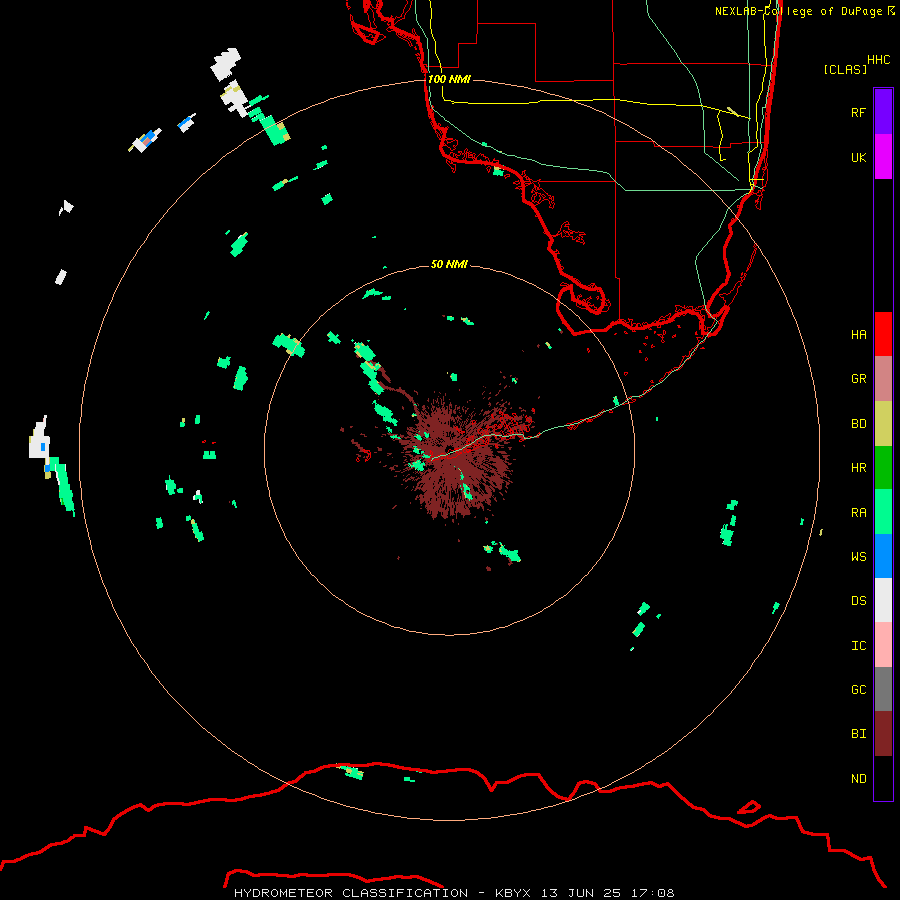Image resolution: width=900 pixels, height=900 pixels.
Task: Click the GC legend label
Action: click(858, 690)
